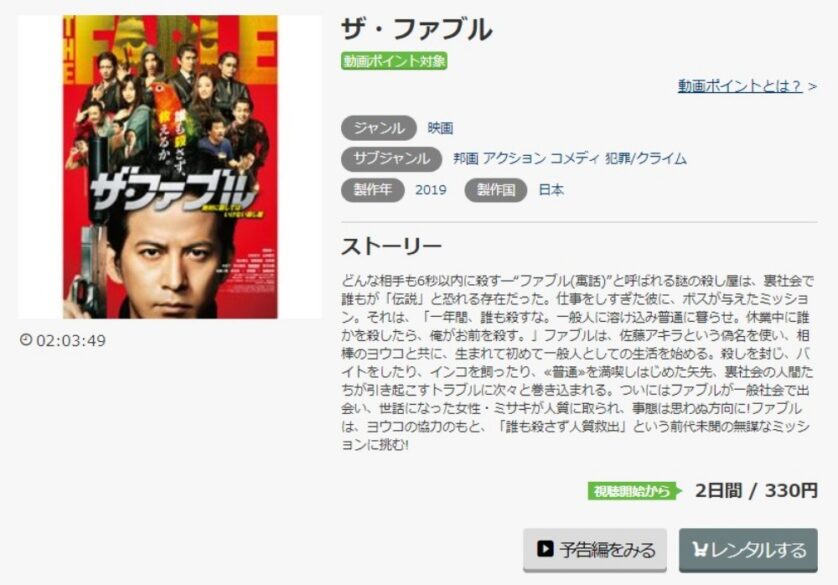The height and width of the screenshot is (585, 838).
Task: Open the 邦画 subgenre link
Action: [x=465, y=159]
